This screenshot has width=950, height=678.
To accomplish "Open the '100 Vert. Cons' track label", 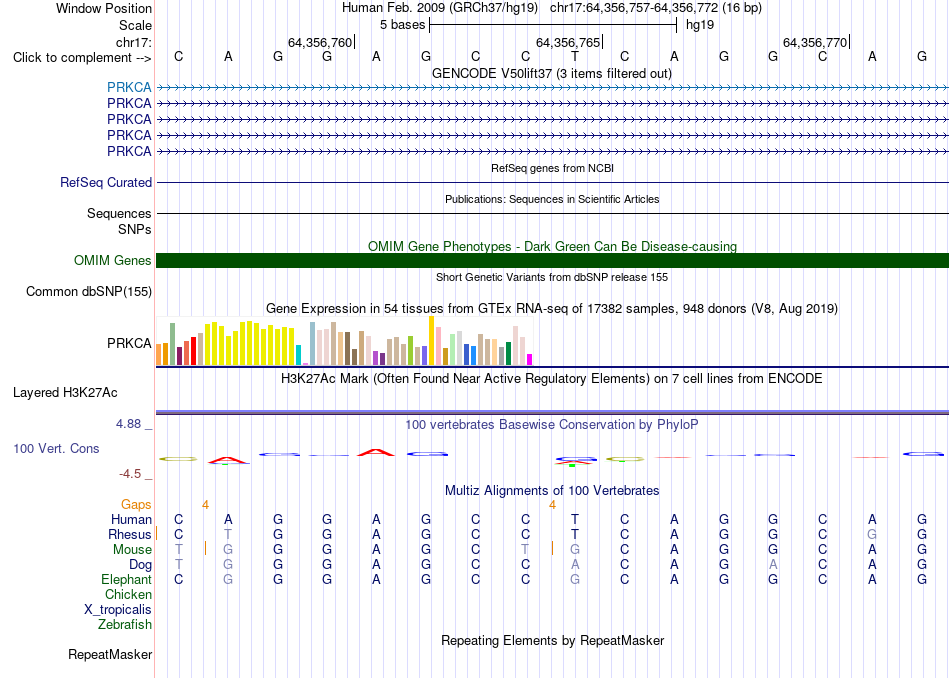I will (x=56, y=448).
